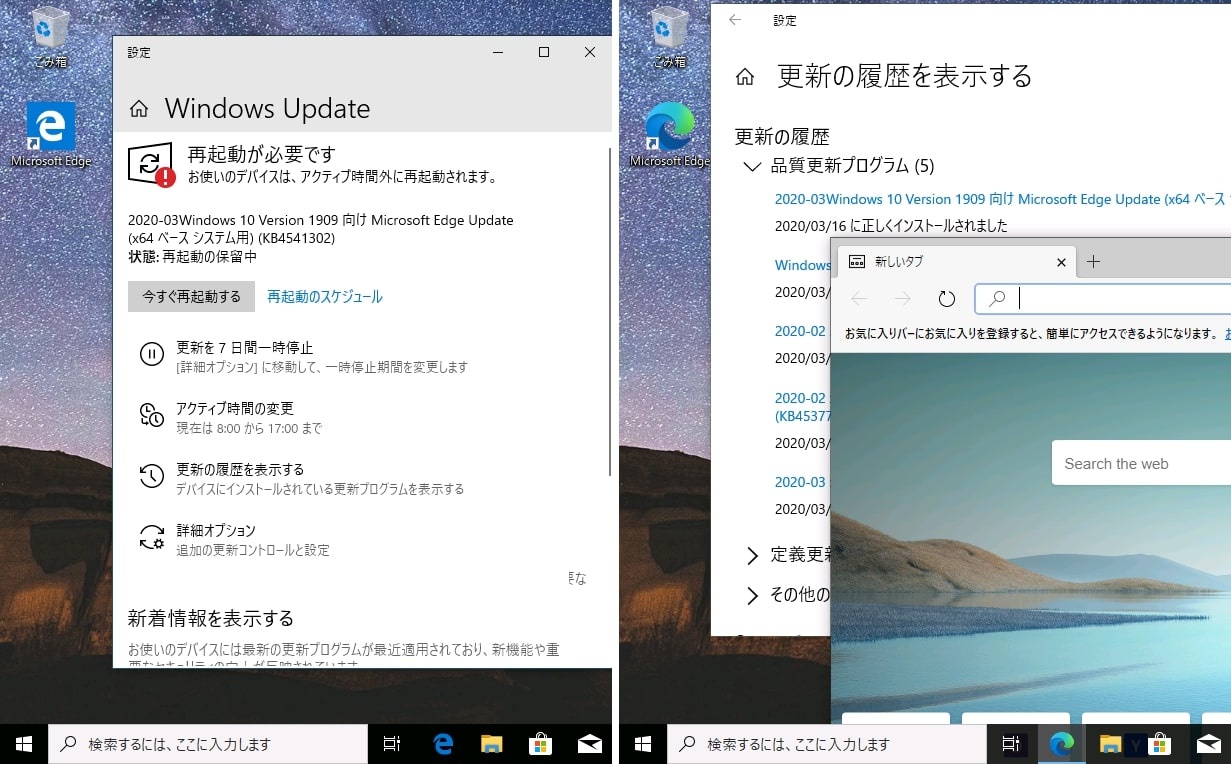Click the back arrow in the right Settings window

(735, 20)
